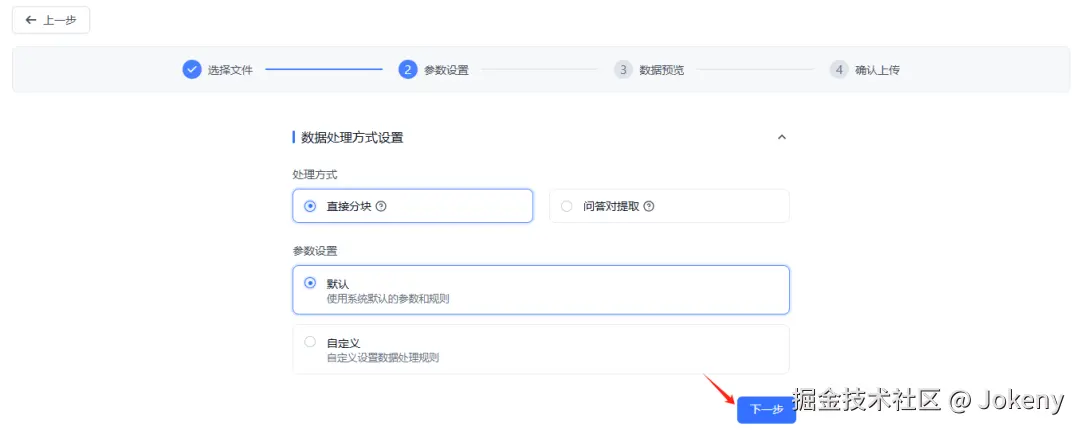Click the step 3 circle icon
This screenshot has width=1080, height=430.
[x=623, y=70]
